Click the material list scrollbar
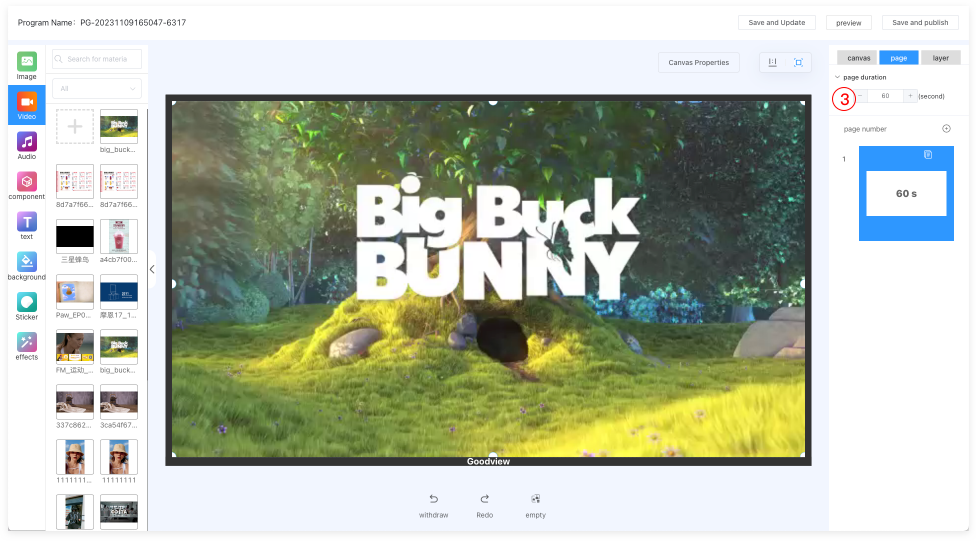 [148, 243]
